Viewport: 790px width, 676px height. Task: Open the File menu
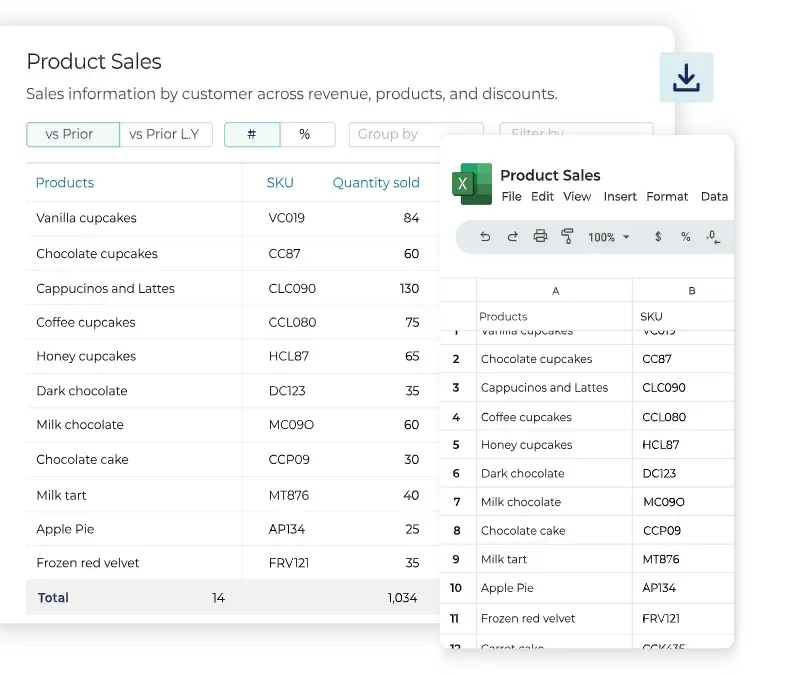pos(511,196)
